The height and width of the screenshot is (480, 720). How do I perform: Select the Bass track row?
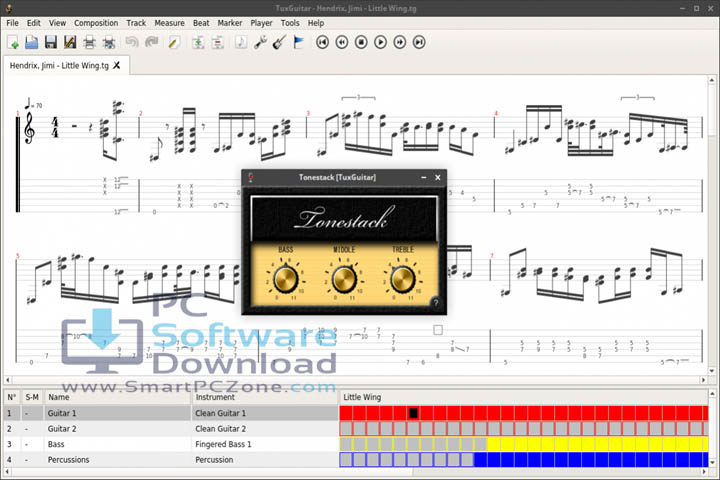pos(171,444)
